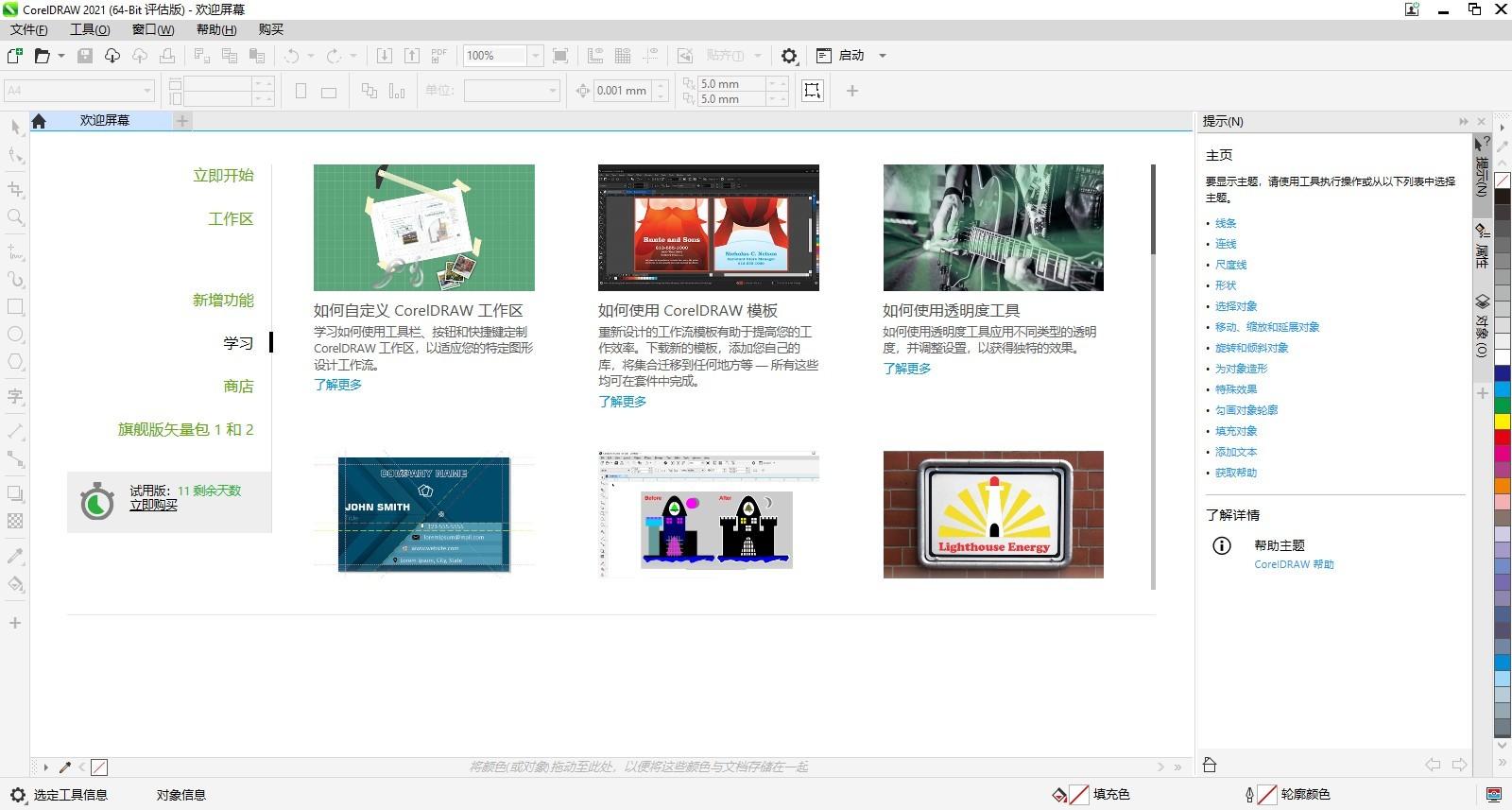The height and width of the screenshot is (810, 1512).
Task: Select the Rectangle tool in toolbox
Action: (x=15, y=307)
